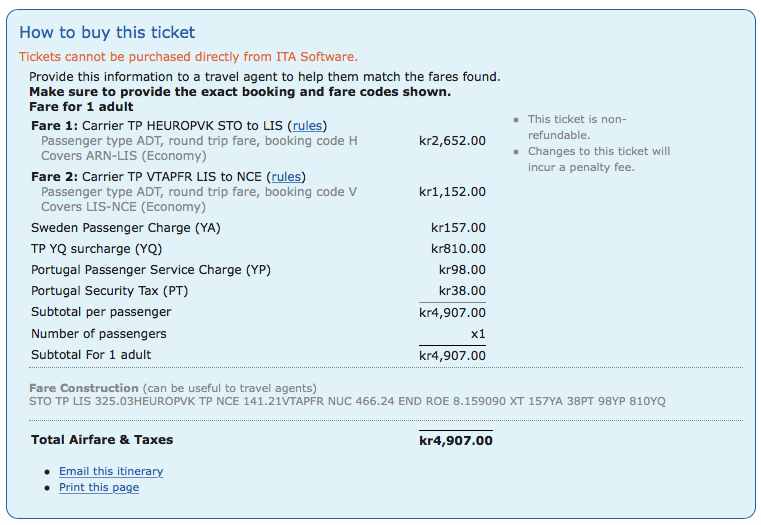Click the Sweden Passenger Charge (YA) label

point(126,228)
